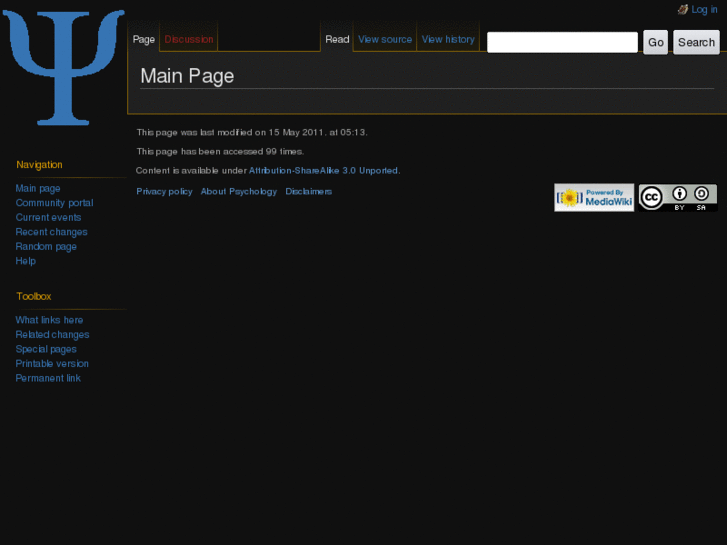Open the Community portal link
The width and height of the screenshot is (727, 545).
click(54, 203)
